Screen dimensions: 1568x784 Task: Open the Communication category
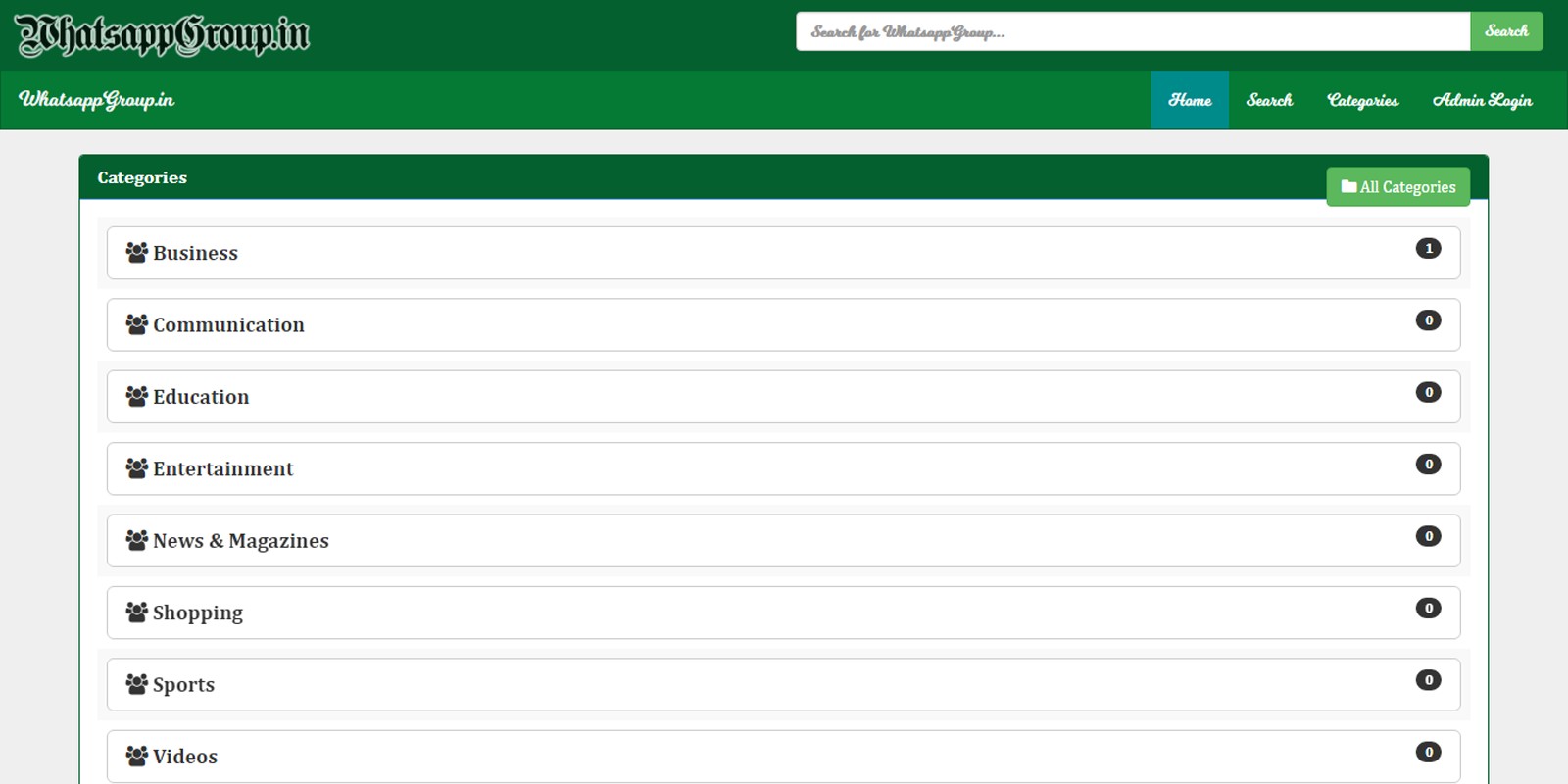pyautogui.click(x=784, y=324)
